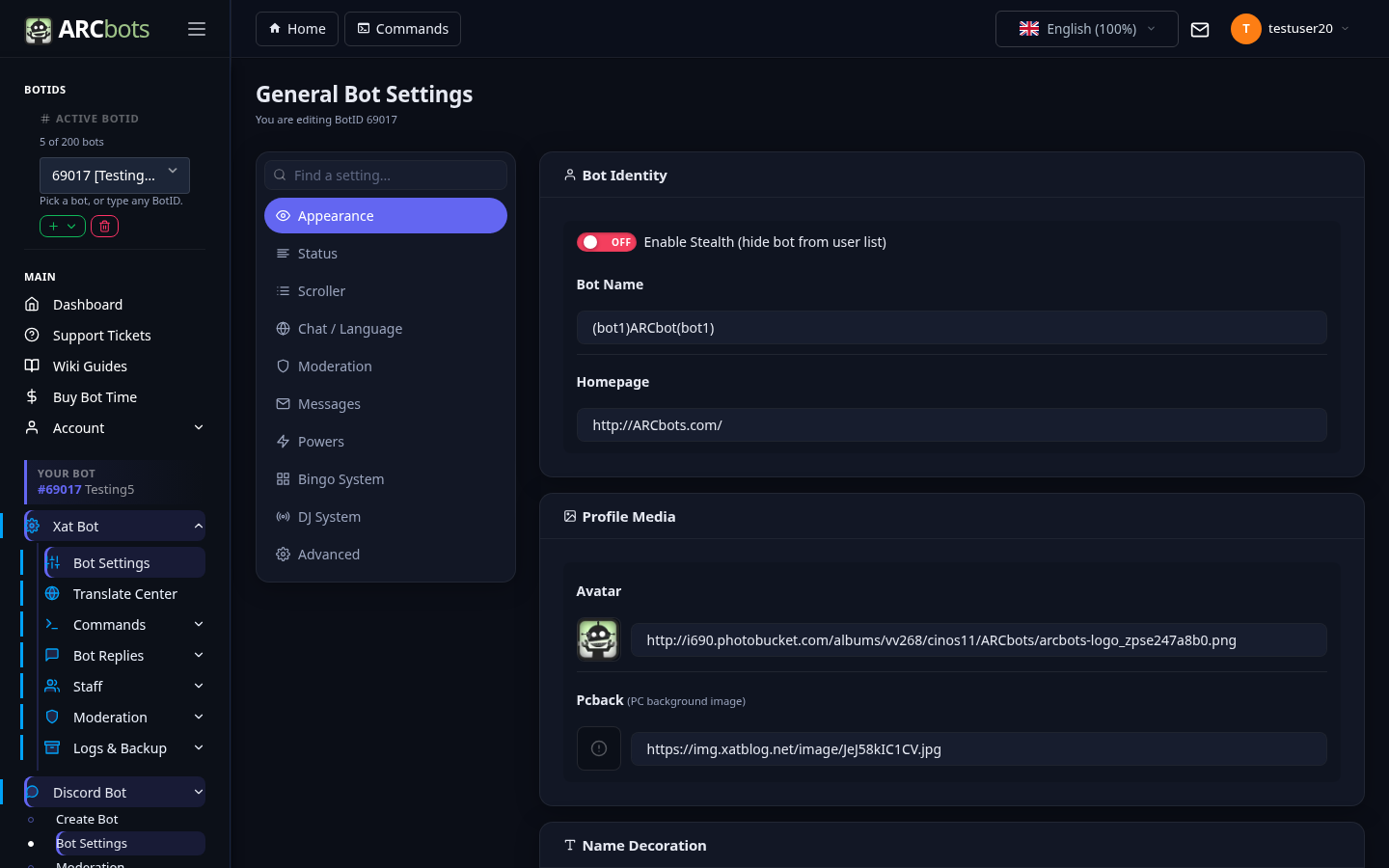Open the Moderation settings tab in panel
This screenshot has width=1389, height=868.
pos(386,366)
